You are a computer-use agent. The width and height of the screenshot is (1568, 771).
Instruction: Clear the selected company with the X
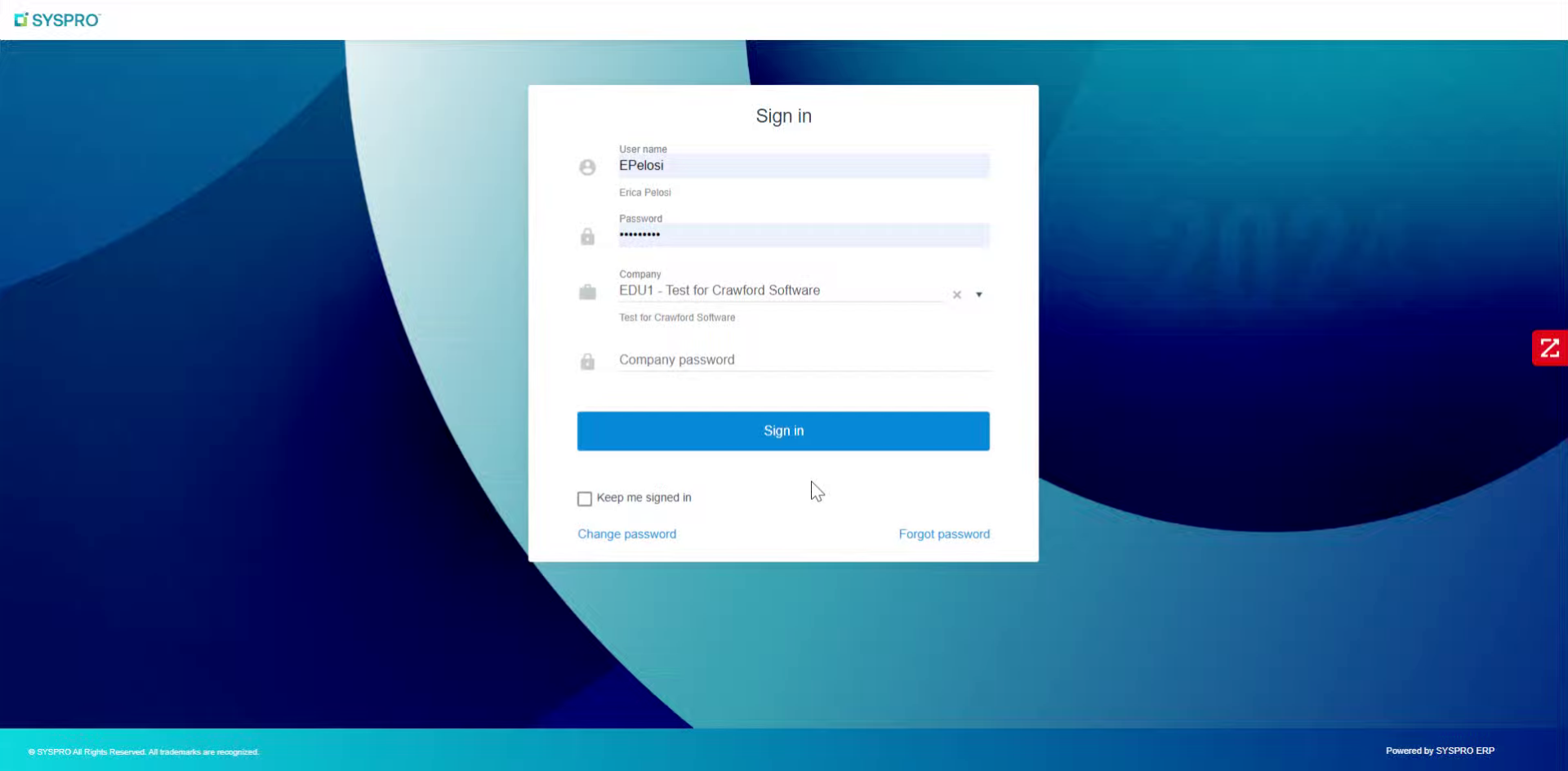957,295
